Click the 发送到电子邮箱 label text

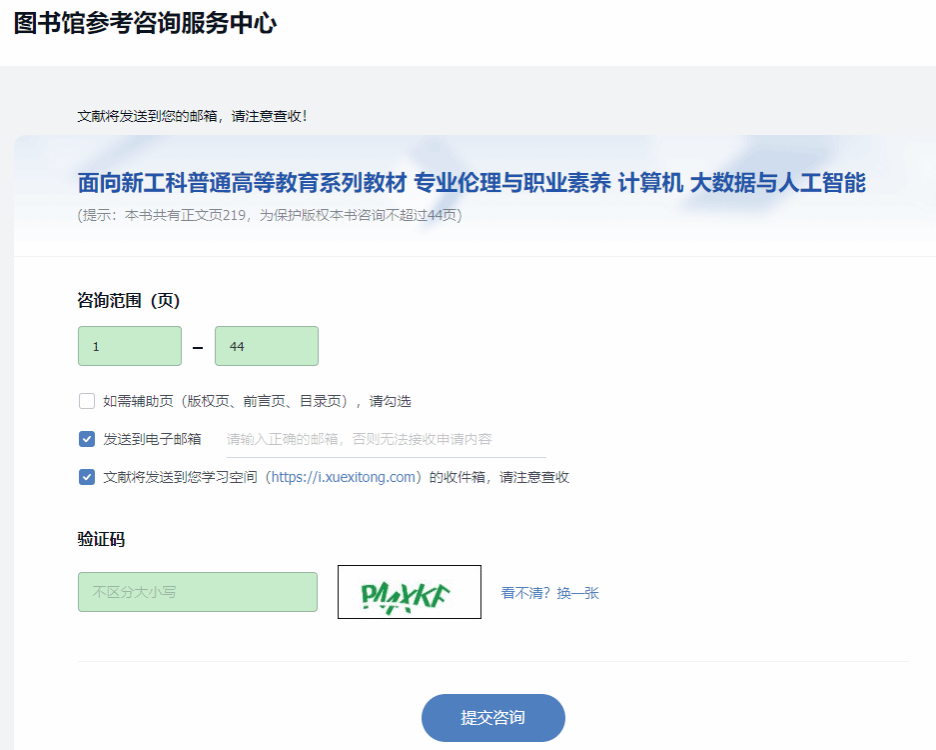coord(152,439)
